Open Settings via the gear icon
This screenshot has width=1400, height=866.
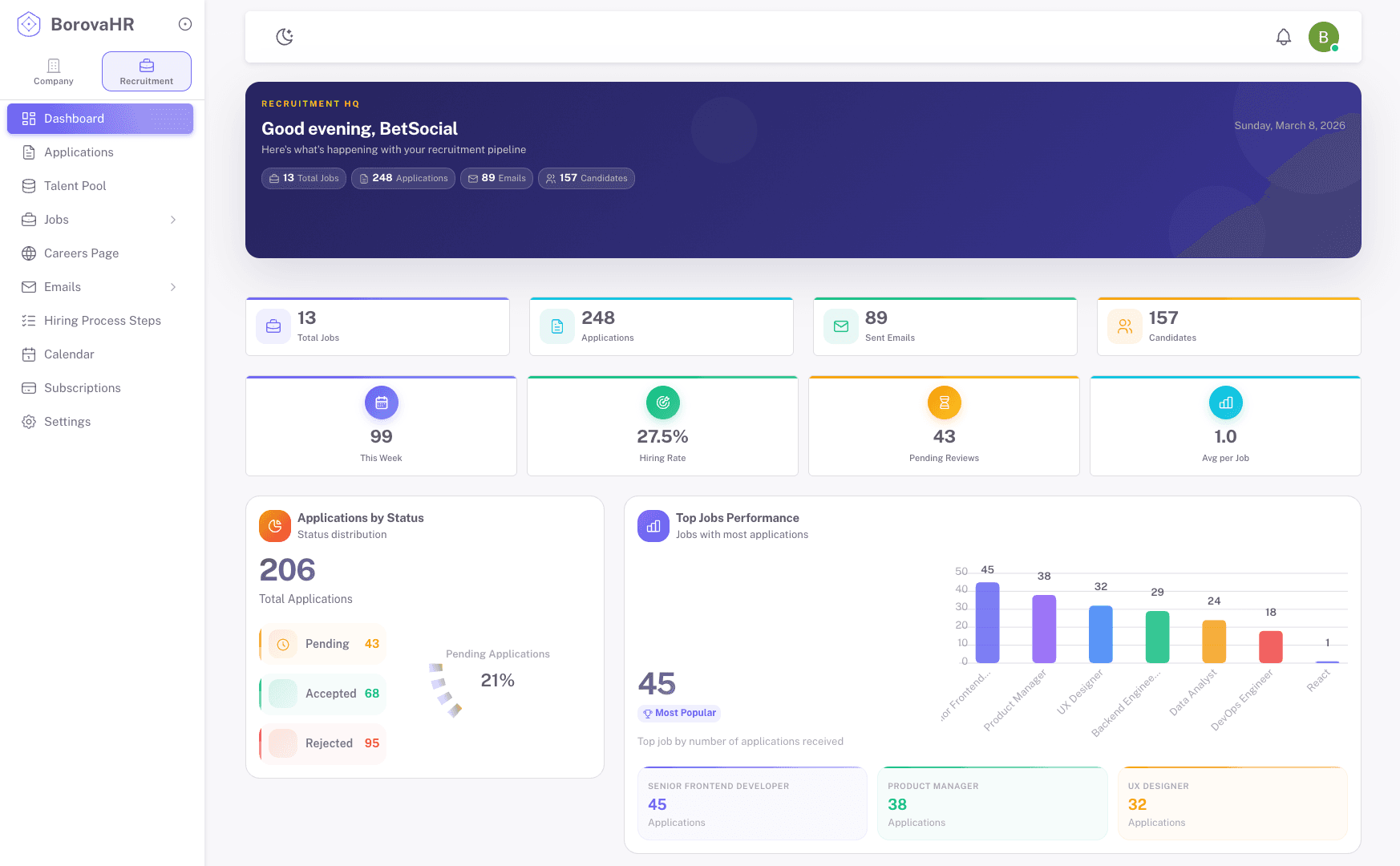(x=29, y=421)
